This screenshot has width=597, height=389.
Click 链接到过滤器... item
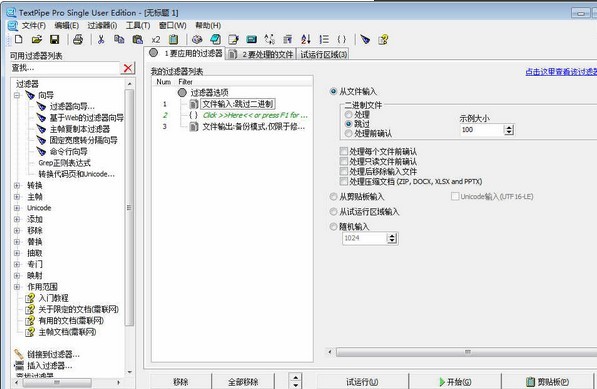coord(53,354)
